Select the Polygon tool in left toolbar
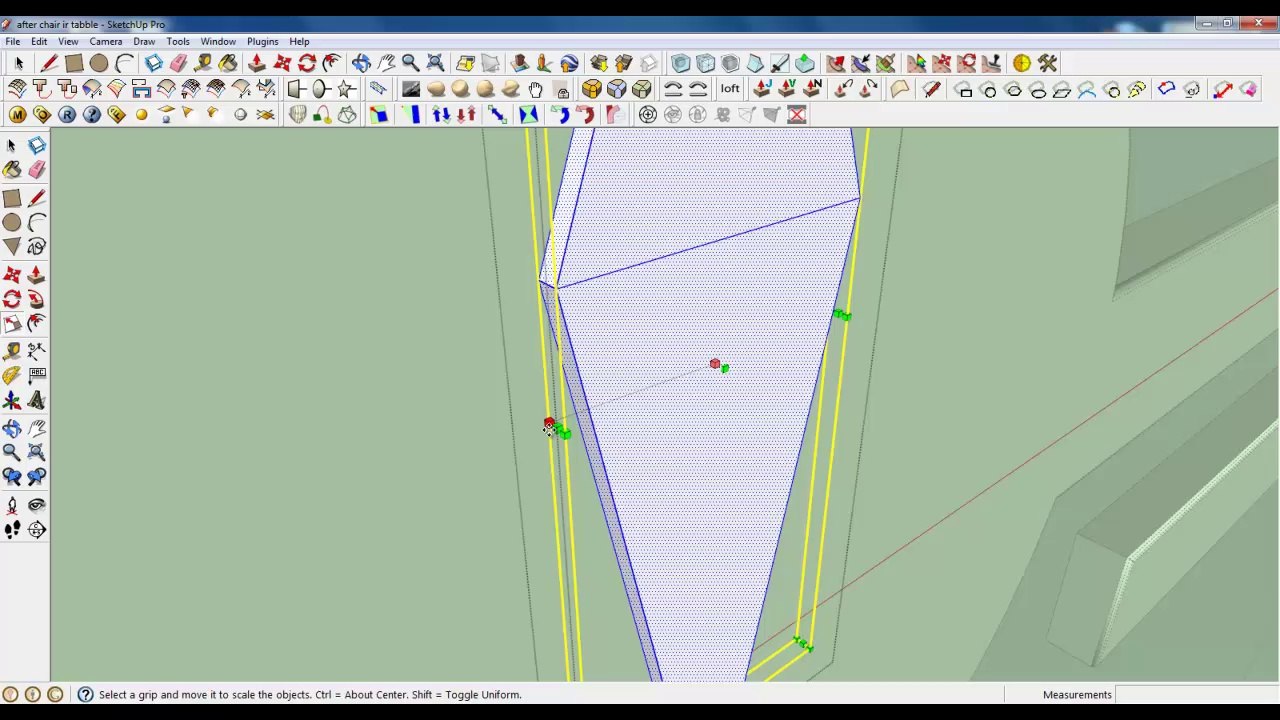The width and height of the screenshot is (1280, 720). click(x=12, y=247)
